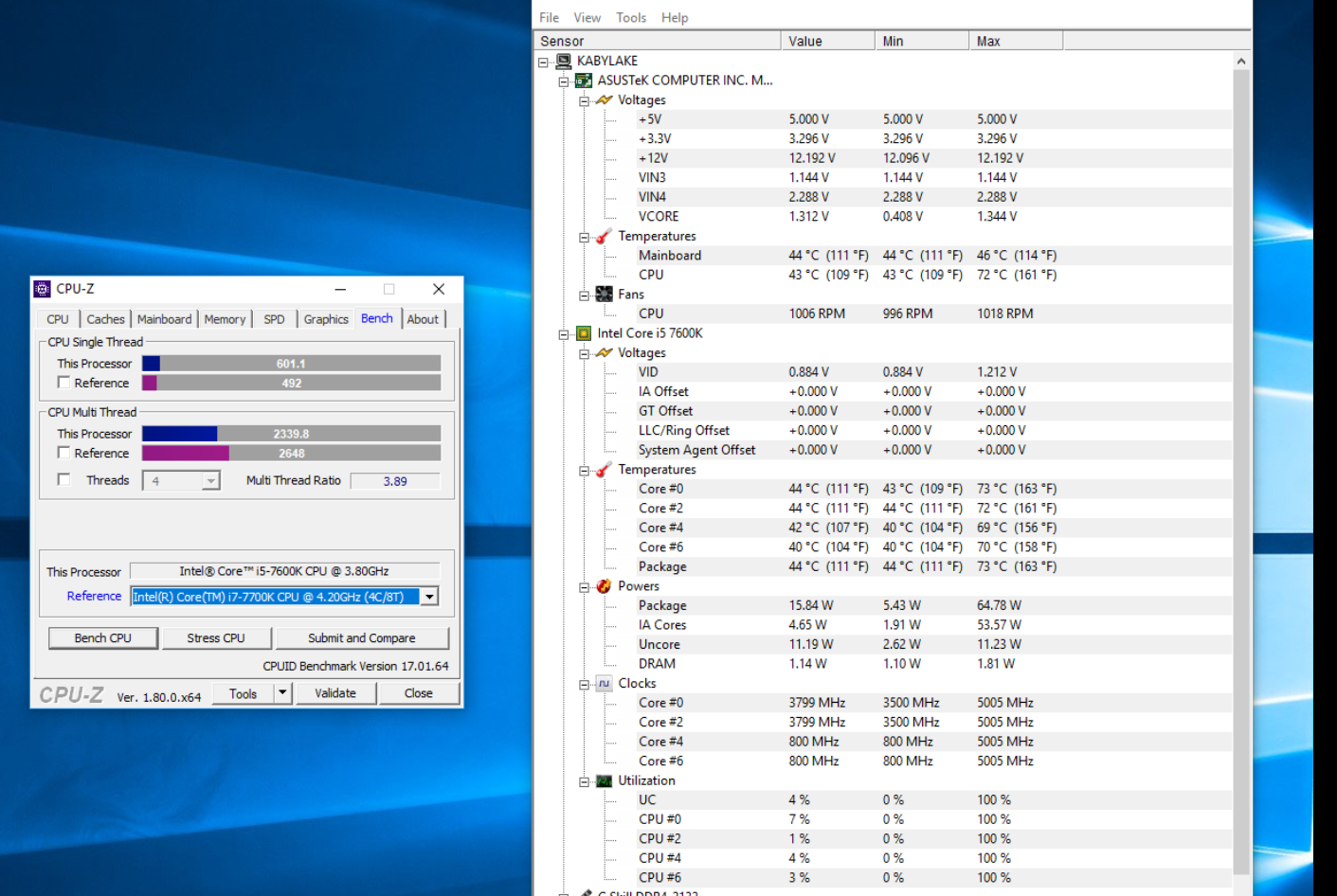Switch to the CPU tab in CPU-Z

click(58, 319)
